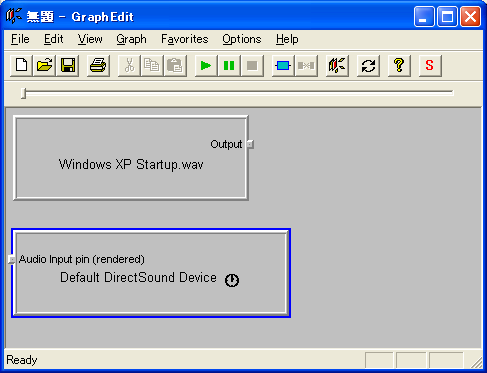
Task: Select the Windows XP Startup.wav filter
Action: pos(131,158)
